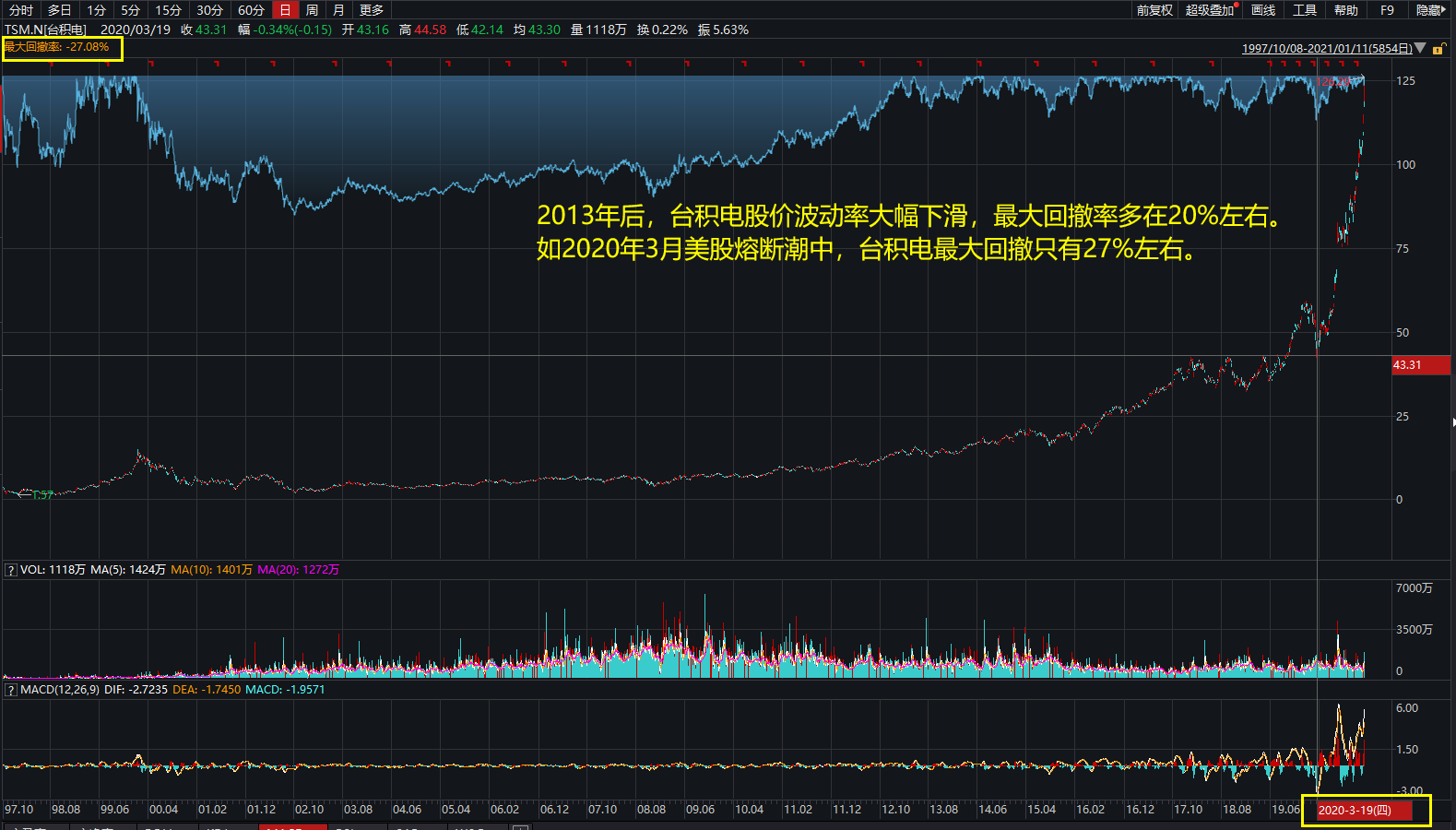Select the 5分 five-minute period tab
The height and width of the screenshot is (830, 1456).
pyautogui.click(x=131, y=10)
